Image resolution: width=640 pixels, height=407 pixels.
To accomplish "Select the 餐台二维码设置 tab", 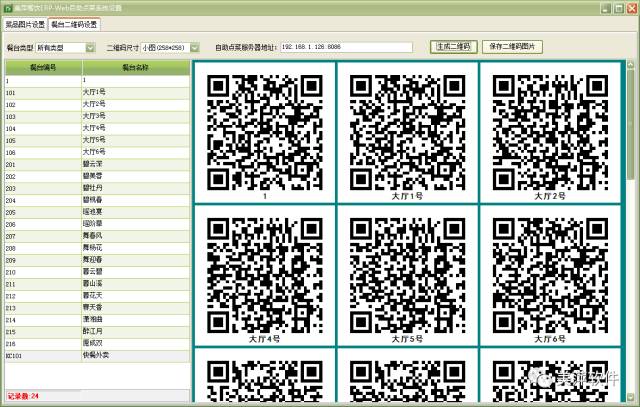I will point(75,24).
